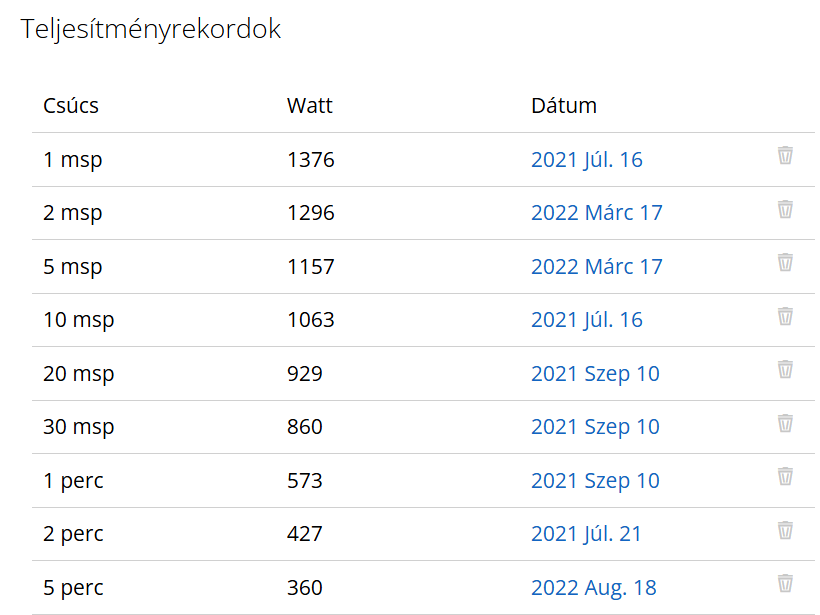Open the 2021 Szep 10 link for 20 msp

coord(595,374)
